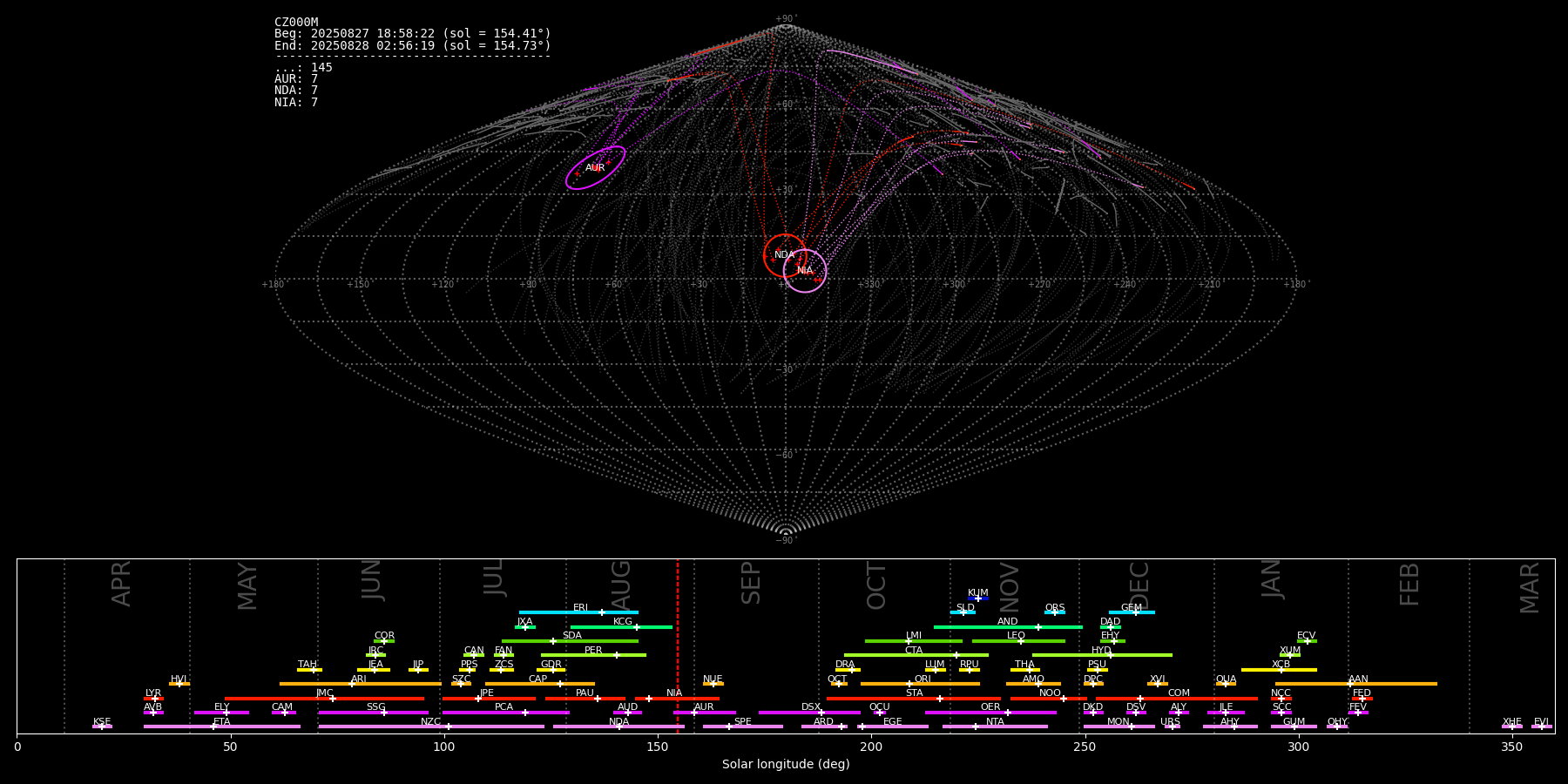1568x784 pixels.
Task: Click the KSE shower marker in timeline
Action: point(102,727)
